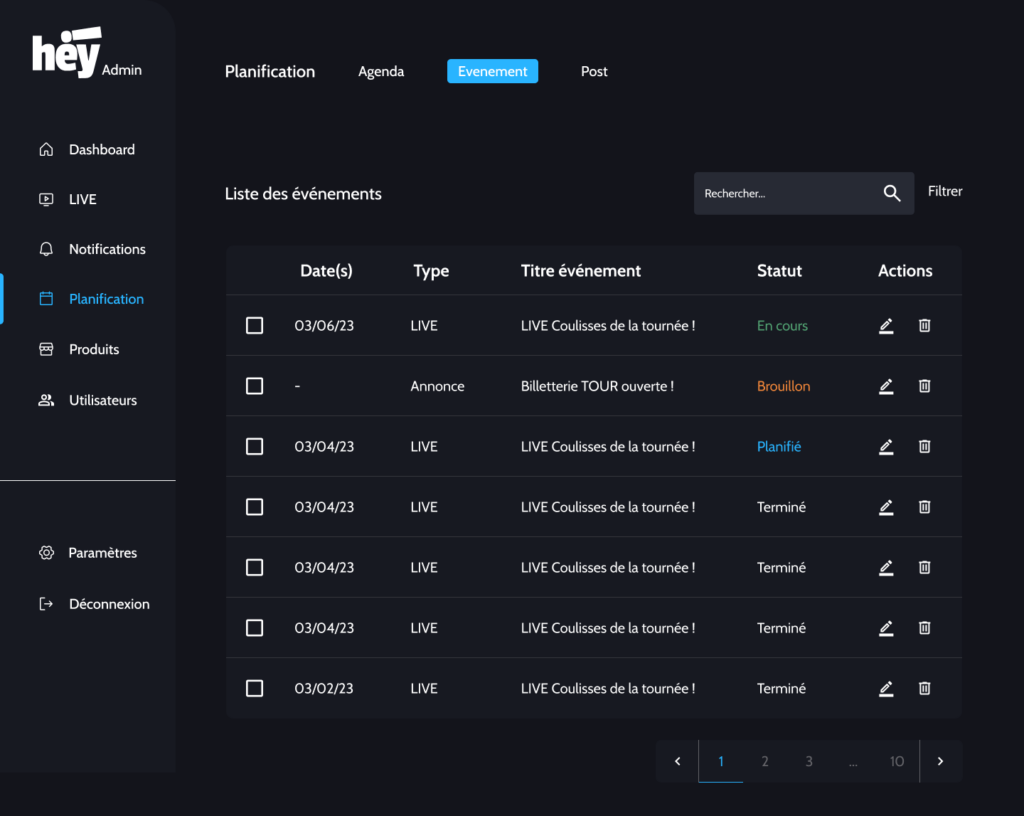Go to next page with right chevron
The image size is (1024, 816).
[940, 762]
